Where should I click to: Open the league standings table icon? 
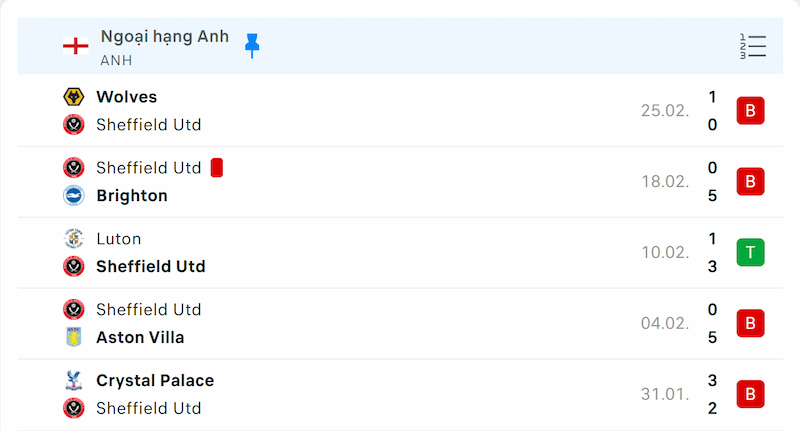(753, 46)
